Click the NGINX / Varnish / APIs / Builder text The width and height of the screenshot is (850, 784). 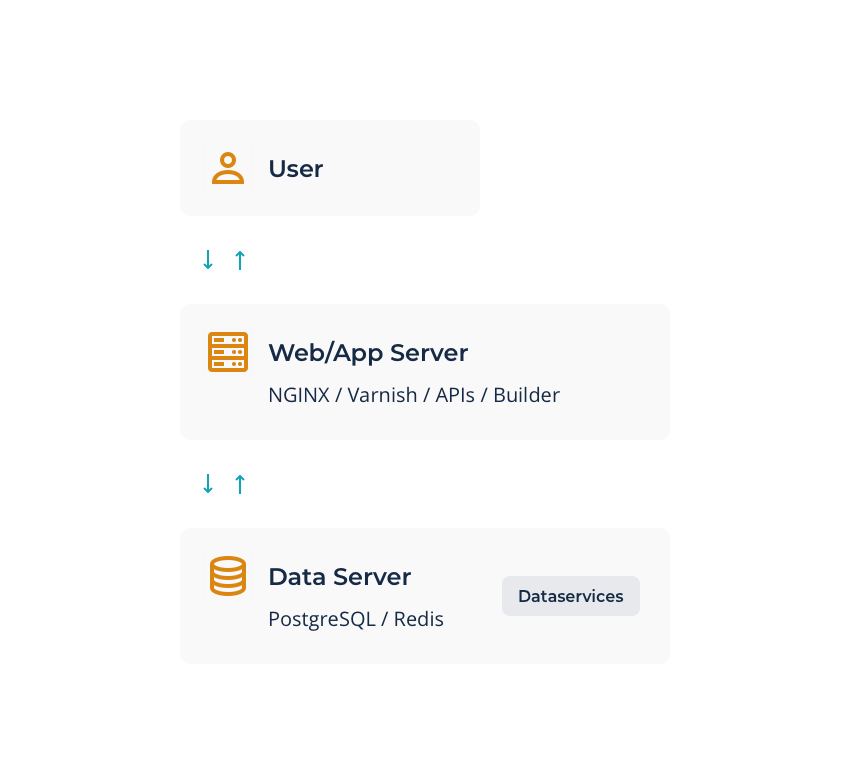[414, 395]
